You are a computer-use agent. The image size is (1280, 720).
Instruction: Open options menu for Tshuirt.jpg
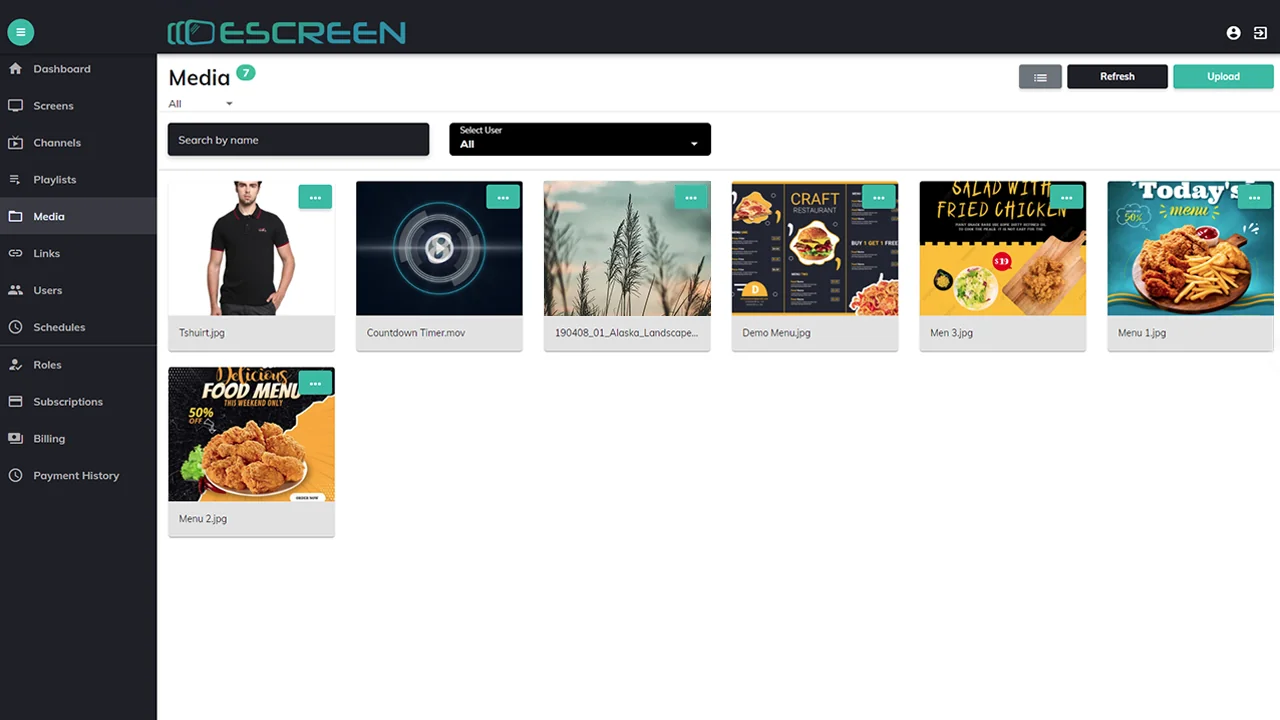[x=315, y=197]
